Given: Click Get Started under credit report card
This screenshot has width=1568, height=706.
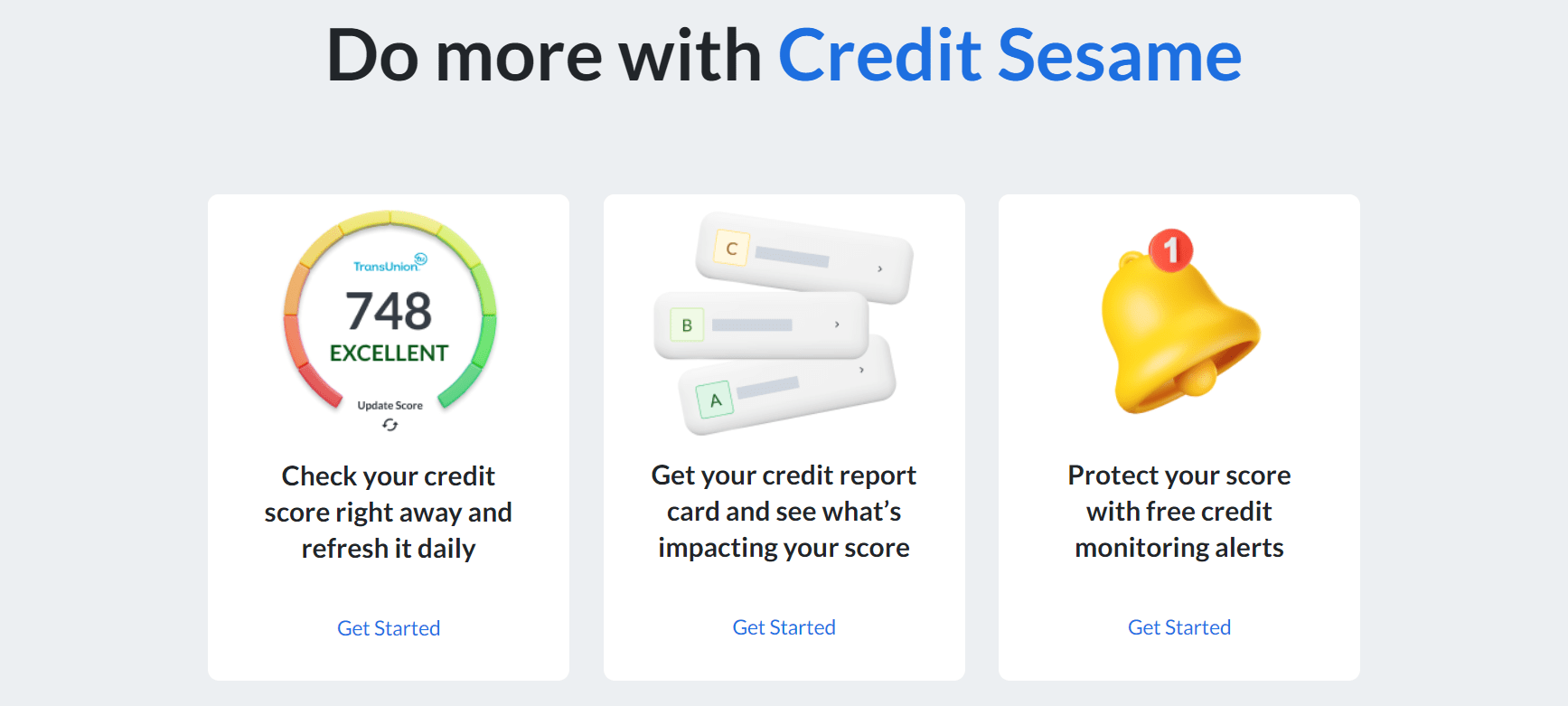Looking at the screenshot, I should click(784, 627).
